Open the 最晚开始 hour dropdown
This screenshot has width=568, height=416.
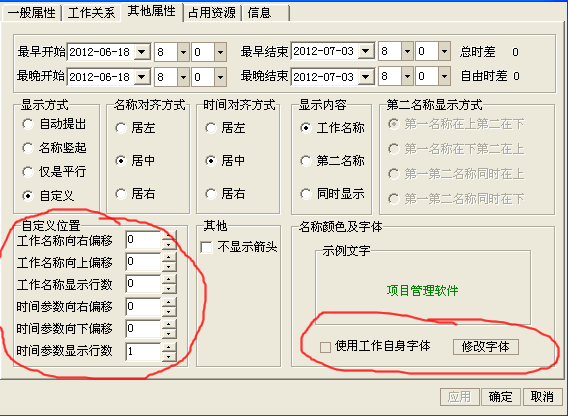click(183, 77)
